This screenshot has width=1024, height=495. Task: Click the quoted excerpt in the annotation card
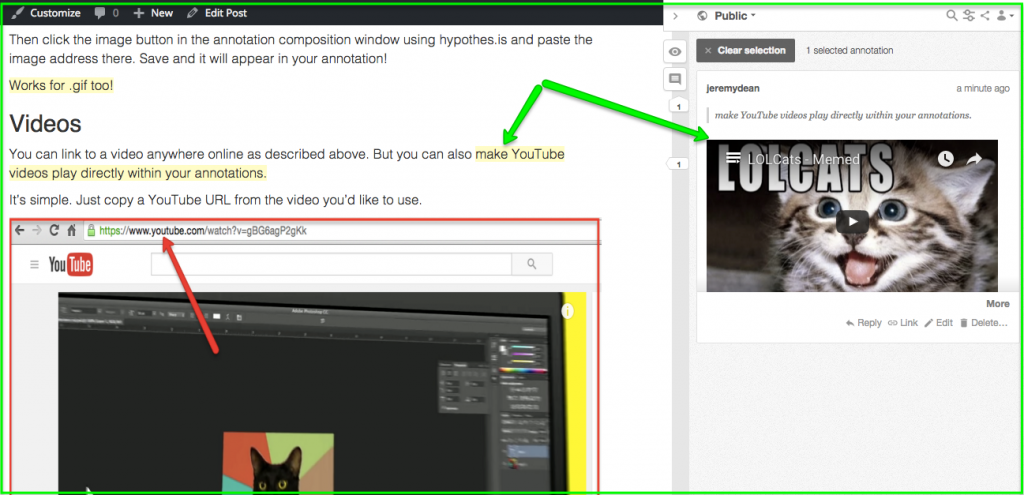tap(843, 115)
